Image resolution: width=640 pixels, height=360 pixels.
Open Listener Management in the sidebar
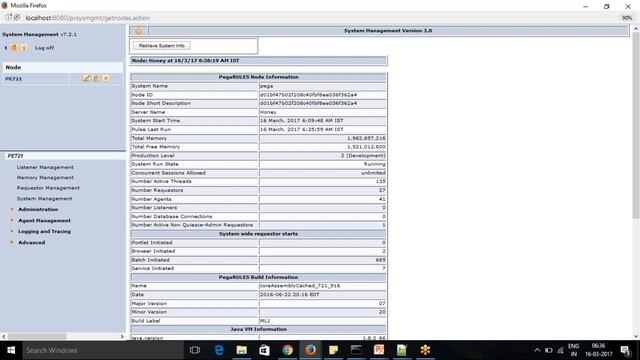pyautogui.click(x=45, y=167)
